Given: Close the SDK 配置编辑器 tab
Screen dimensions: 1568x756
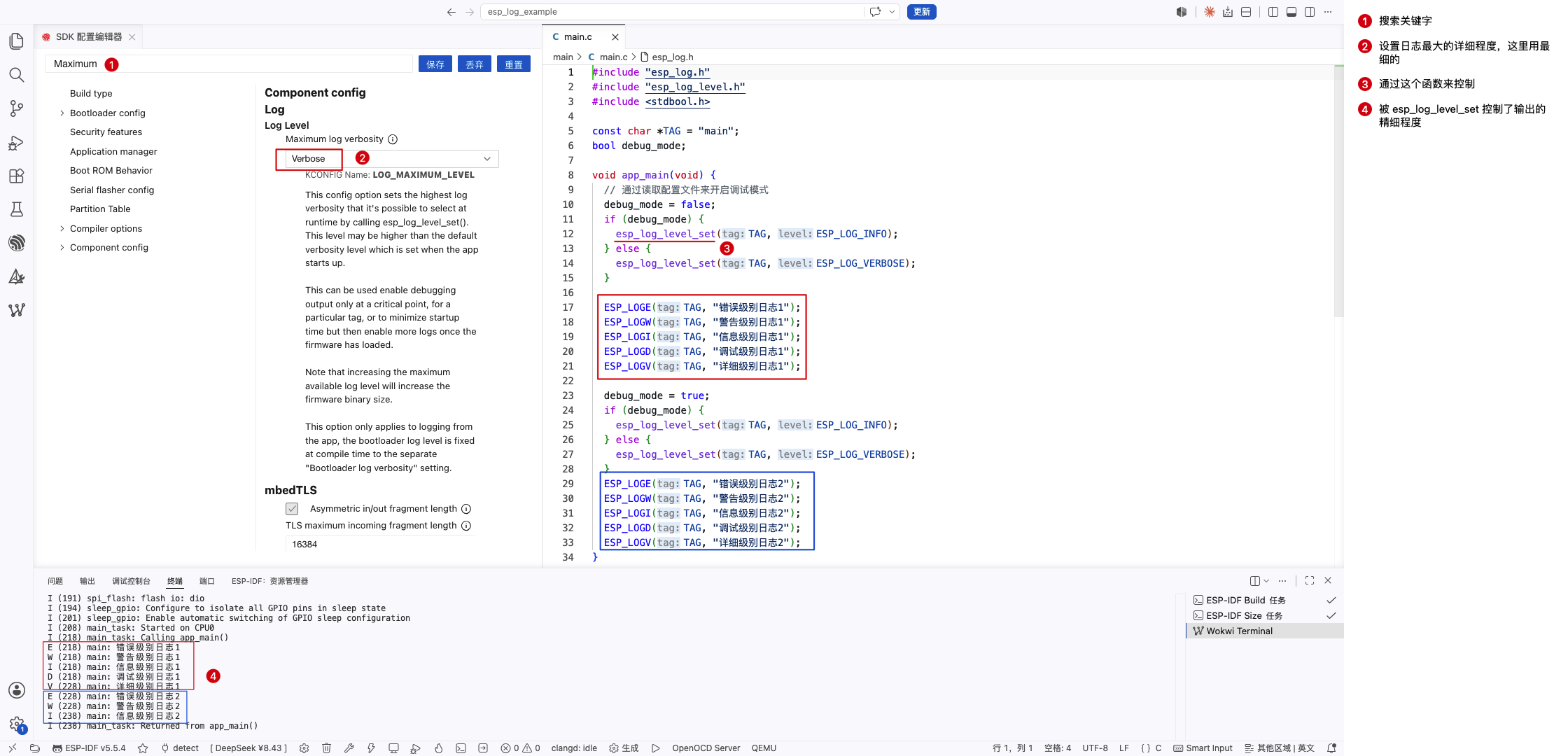Looking at the screenshot, I should 132,37.
